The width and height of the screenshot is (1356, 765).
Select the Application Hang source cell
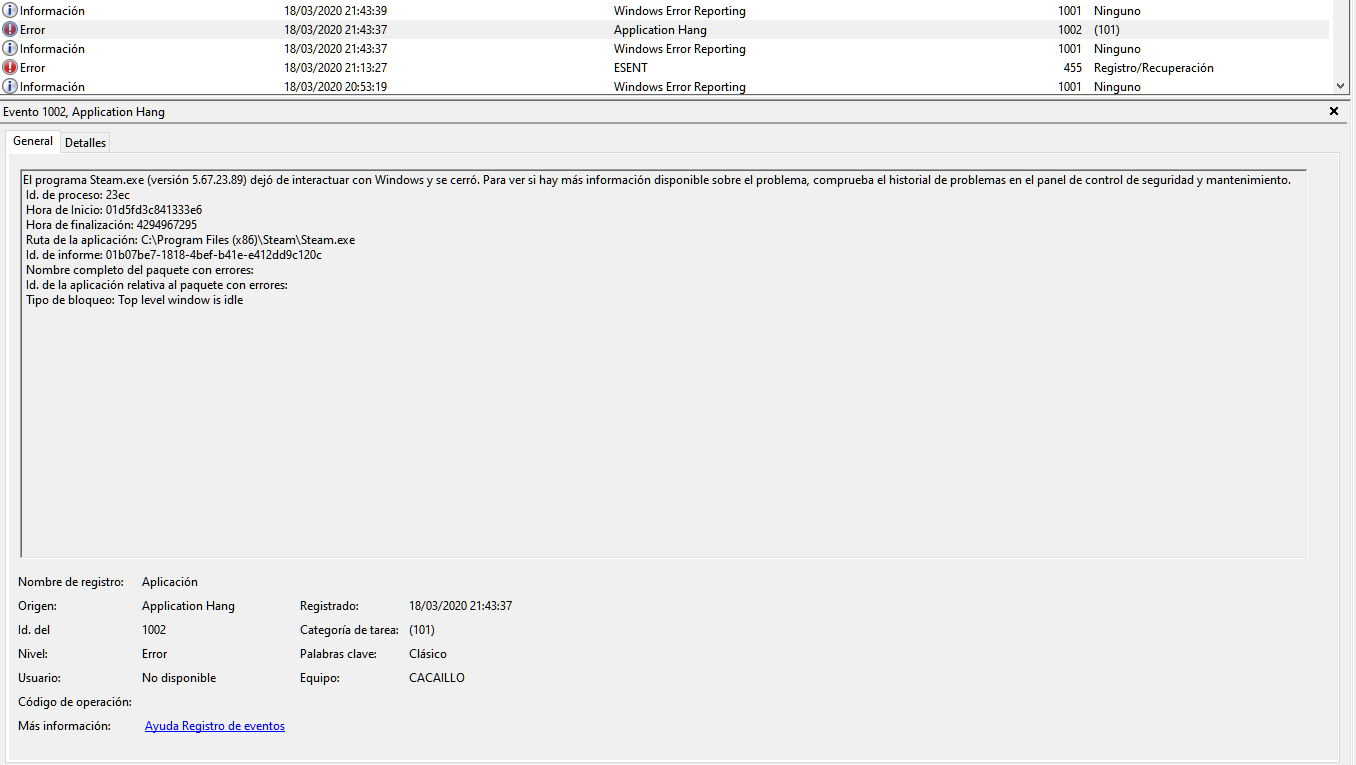(660, 30)
